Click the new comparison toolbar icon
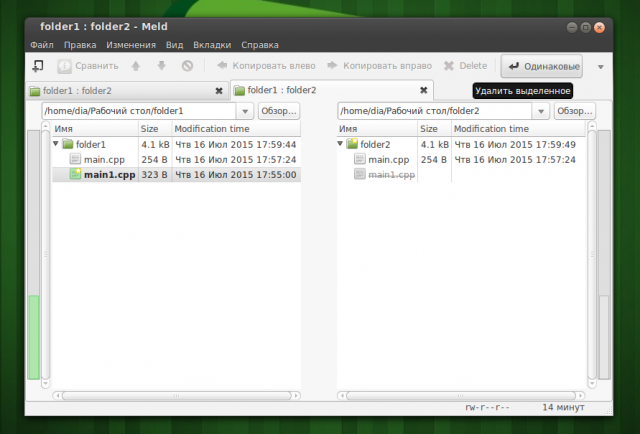 (x=38, y=66)
